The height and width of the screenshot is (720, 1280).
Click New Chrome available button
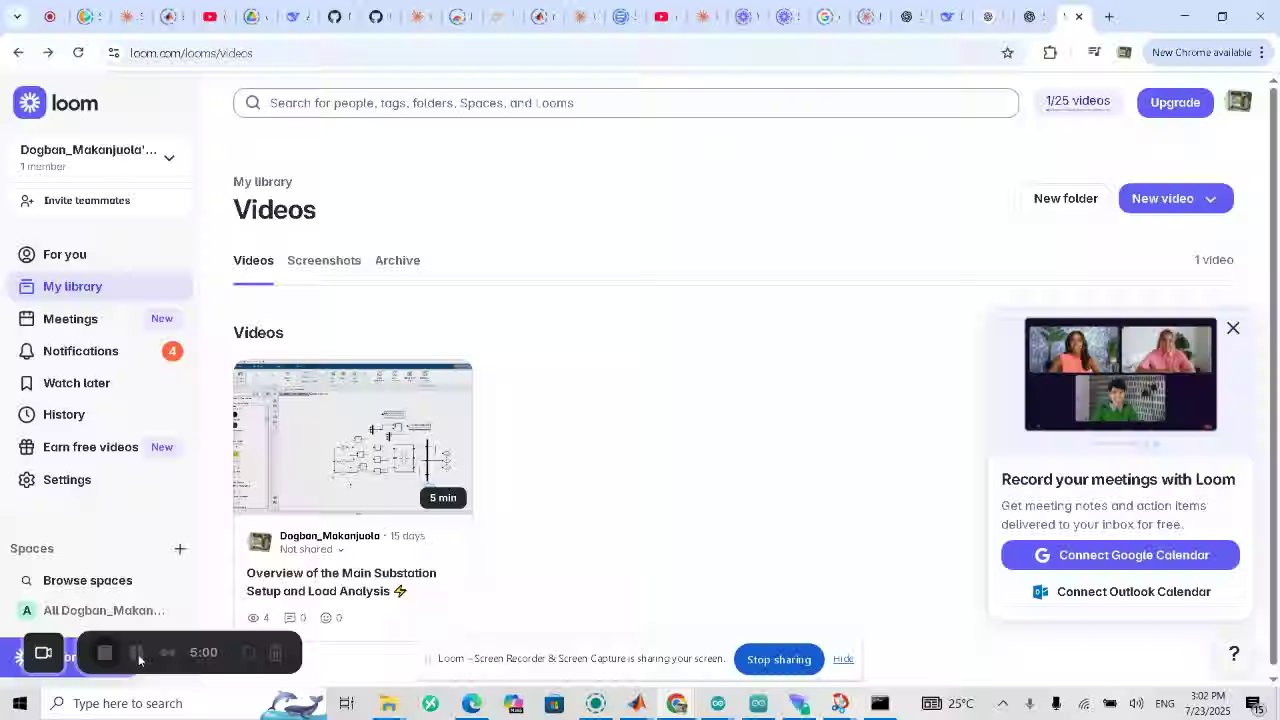coord(1209,53)
